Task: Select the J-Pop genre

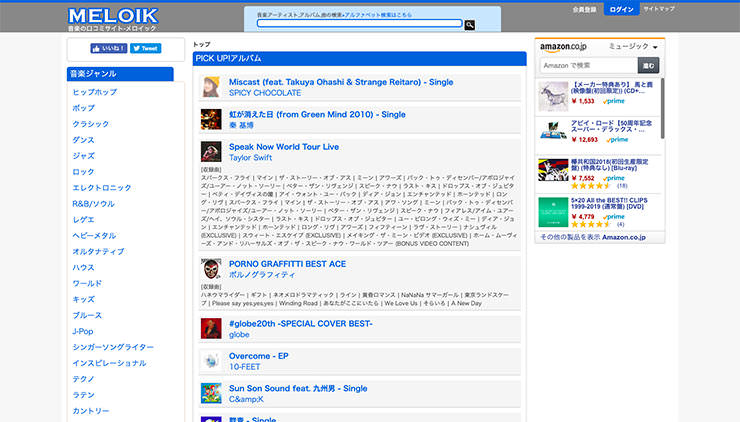Action: tap(83, 331)
